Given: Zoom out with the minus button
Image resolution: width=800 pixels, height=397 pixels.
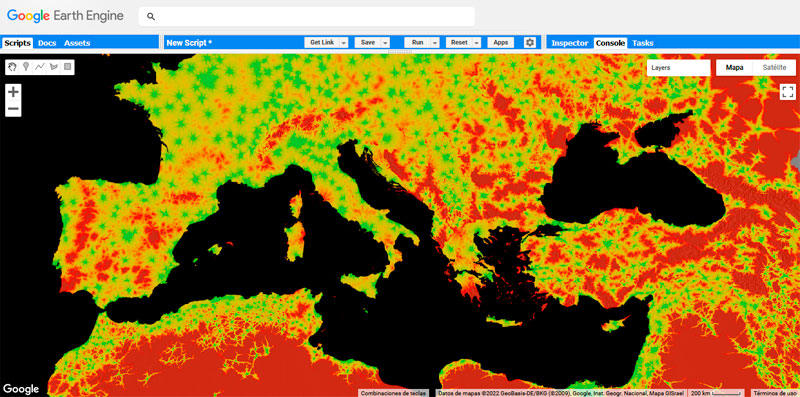Looking at the screenshot, I should (13, 109).
